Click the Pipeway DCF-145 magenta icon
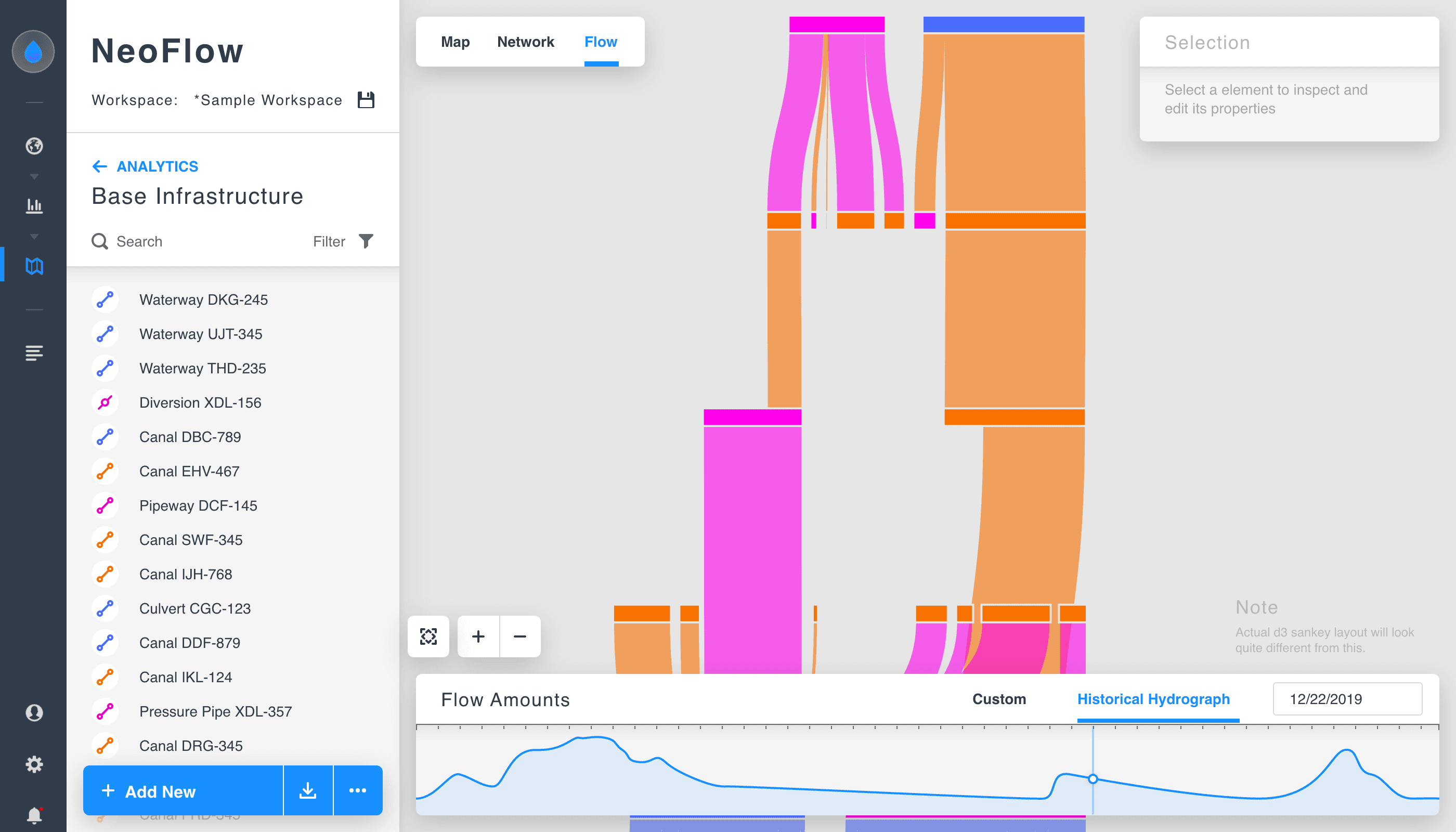Screen dimensions: 1456x832 tap(105, 505)
